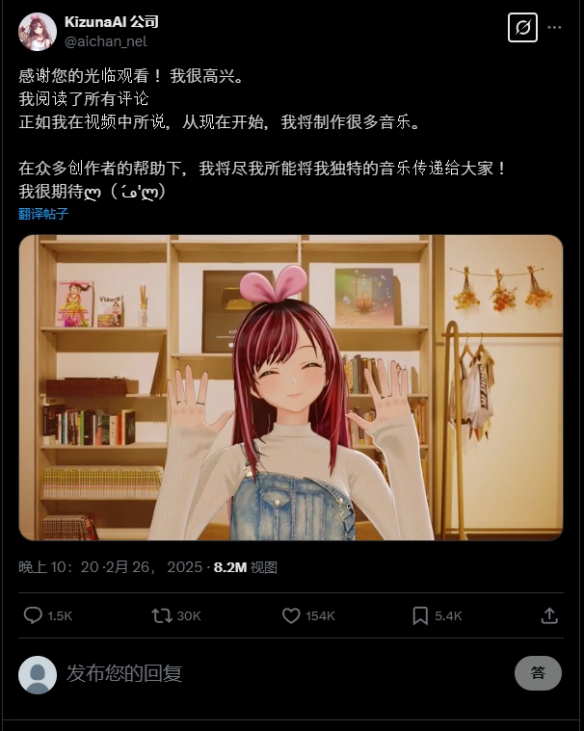The height and width of the screenshot is (731, 584).
Task: Open the KizunaAI 公司 display name
Action: (111, 21)
